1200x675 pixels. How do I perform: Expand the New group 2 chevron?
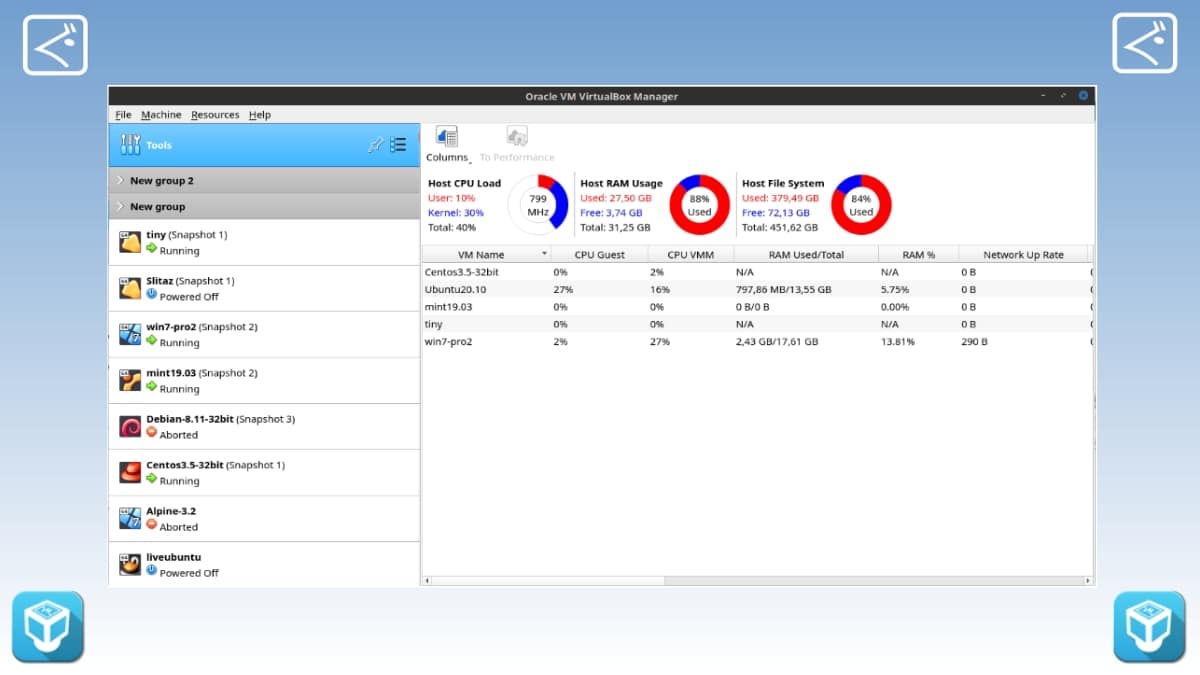120,181
